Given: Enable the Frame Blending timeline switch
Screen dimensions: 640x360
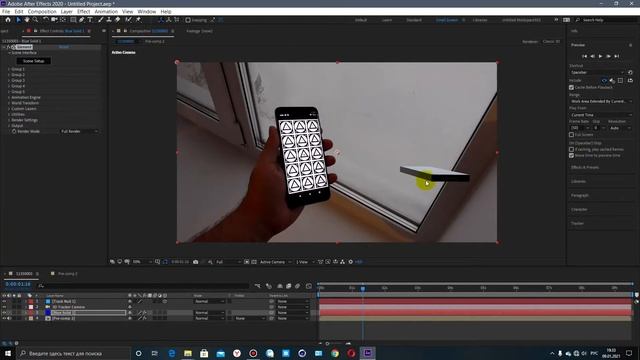Looking at the screenshot, I should tap(289, 286).
